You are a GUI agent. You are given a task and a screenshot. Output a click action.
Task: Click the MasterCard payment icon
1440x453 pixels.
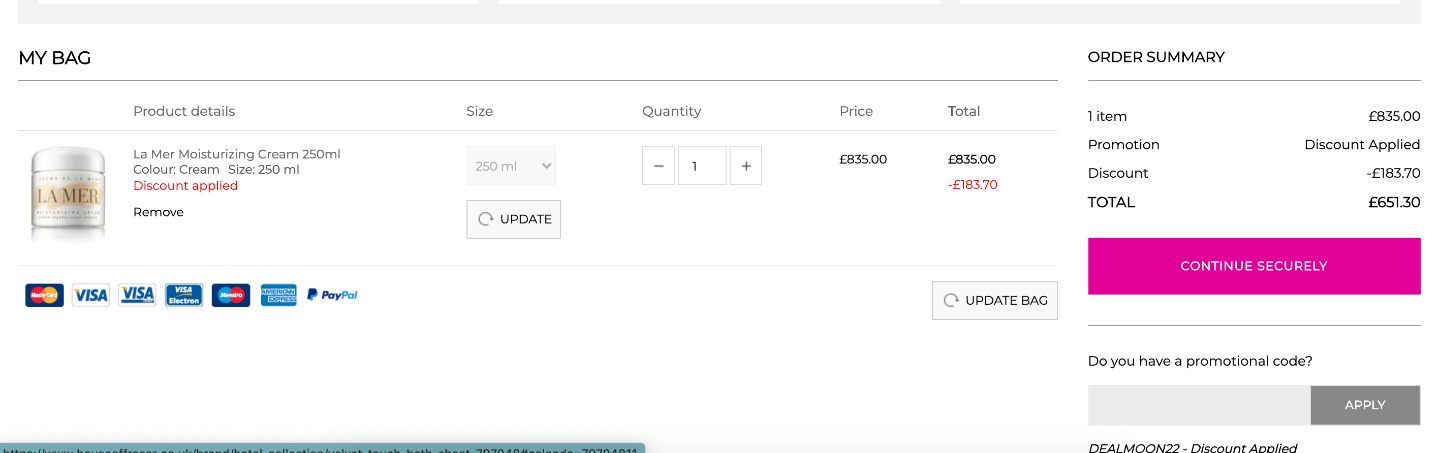(44, 295)
